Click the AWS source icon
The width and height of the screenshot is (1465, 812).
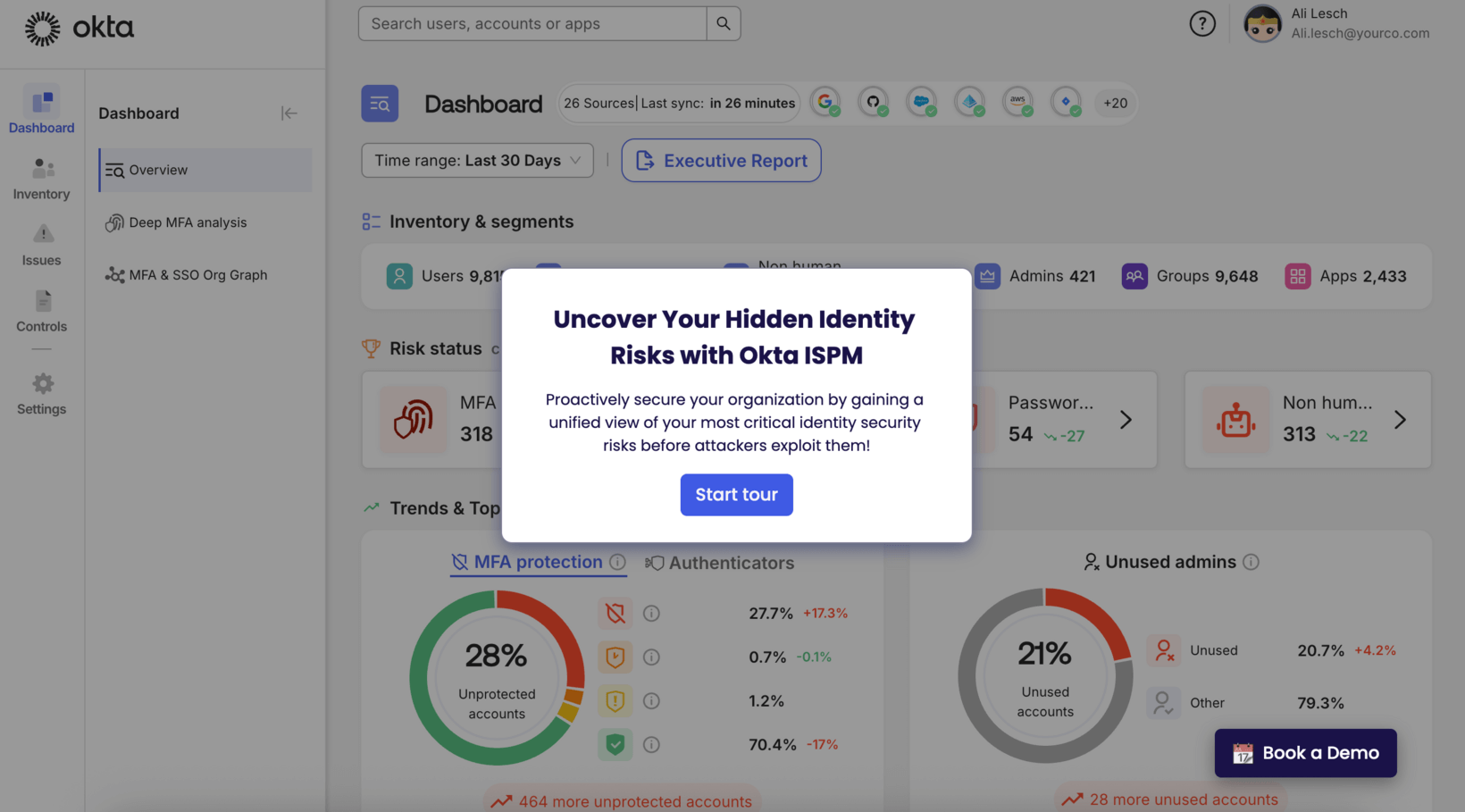pos(1017,103)
